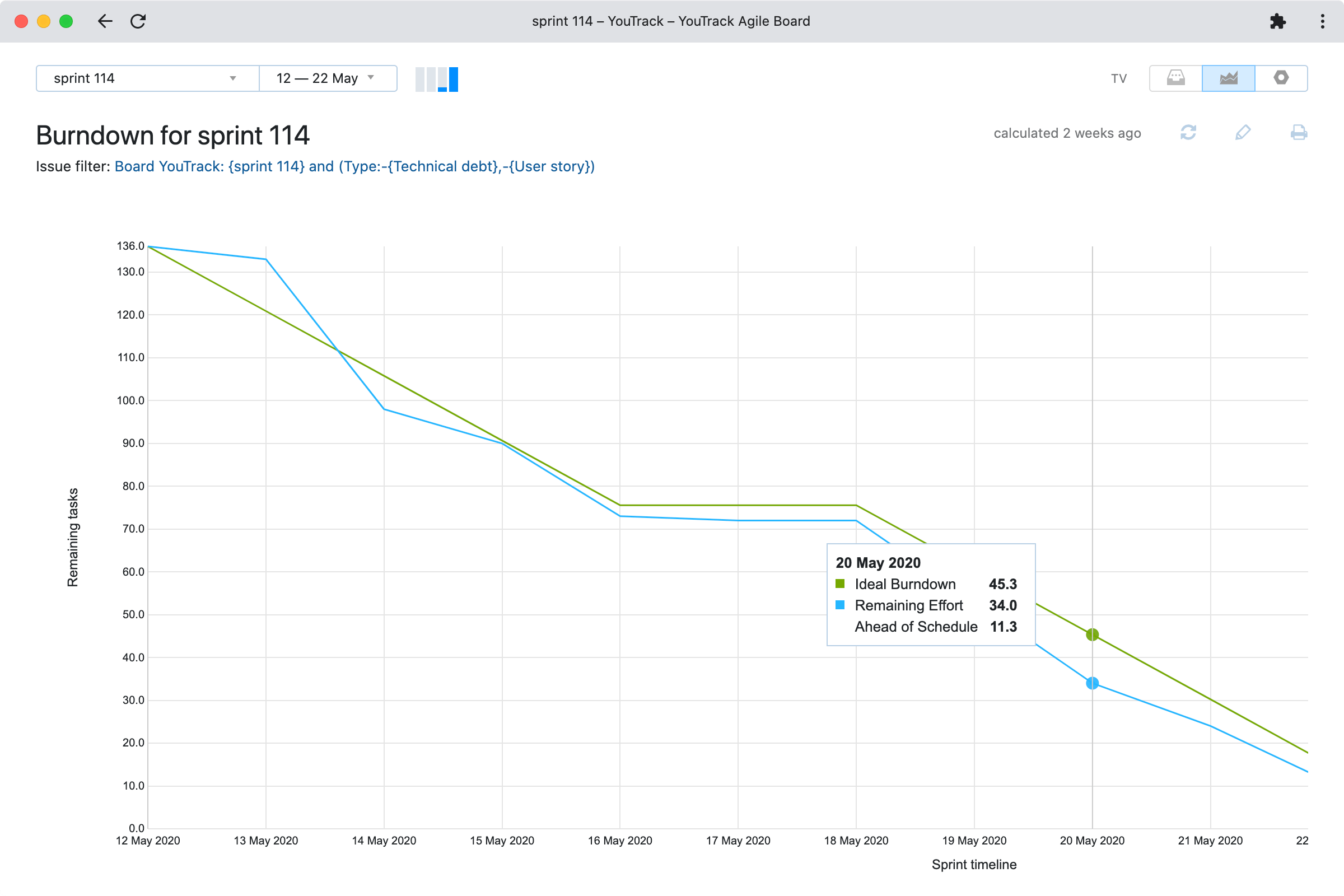Click the blue Remaining Effort point

tap(1092, 683)
